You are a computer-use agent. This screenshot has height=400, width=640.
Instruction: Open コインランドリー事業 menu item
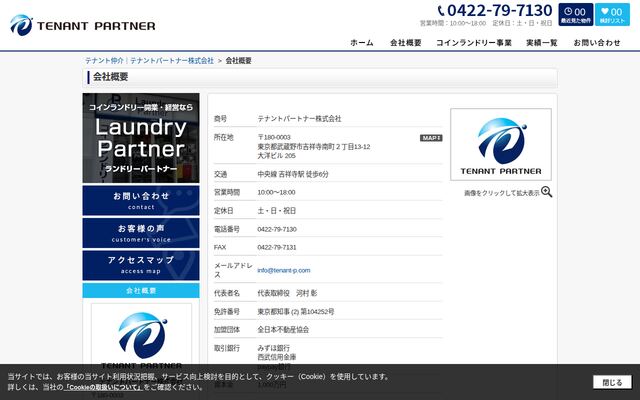point(473,42)
